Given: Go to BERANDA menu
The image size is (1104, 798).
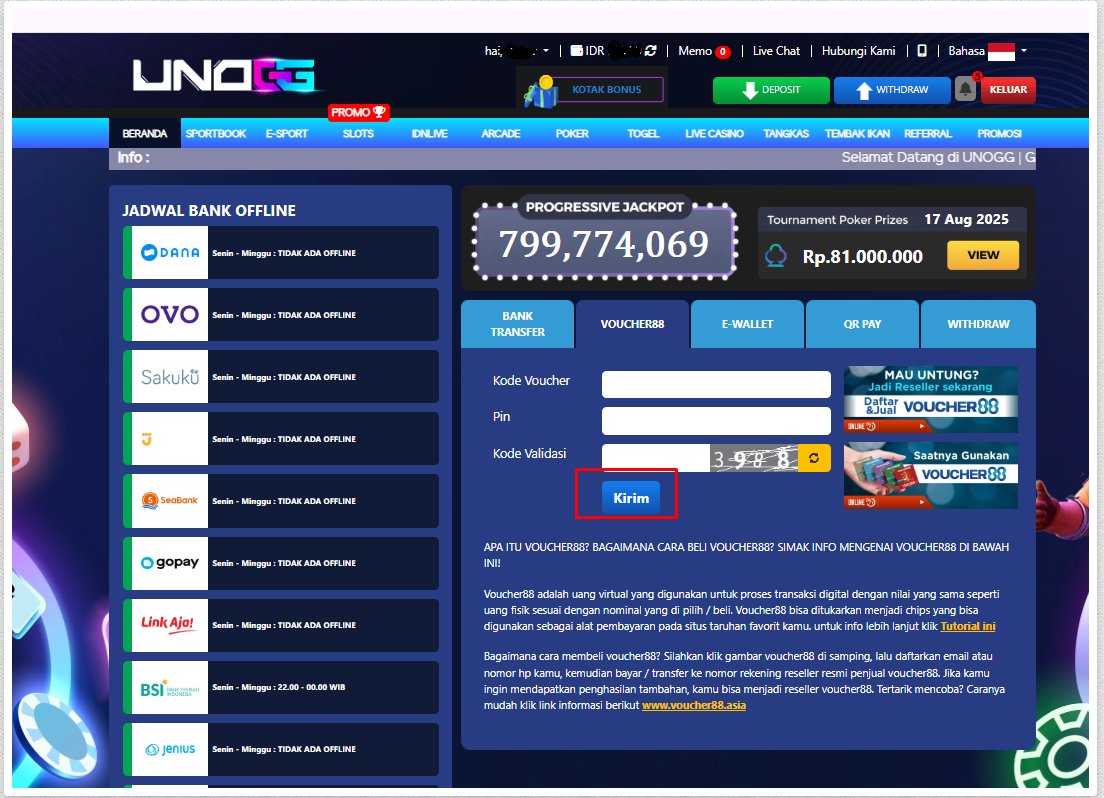Looking at the screenshot, I should (144, 133).
